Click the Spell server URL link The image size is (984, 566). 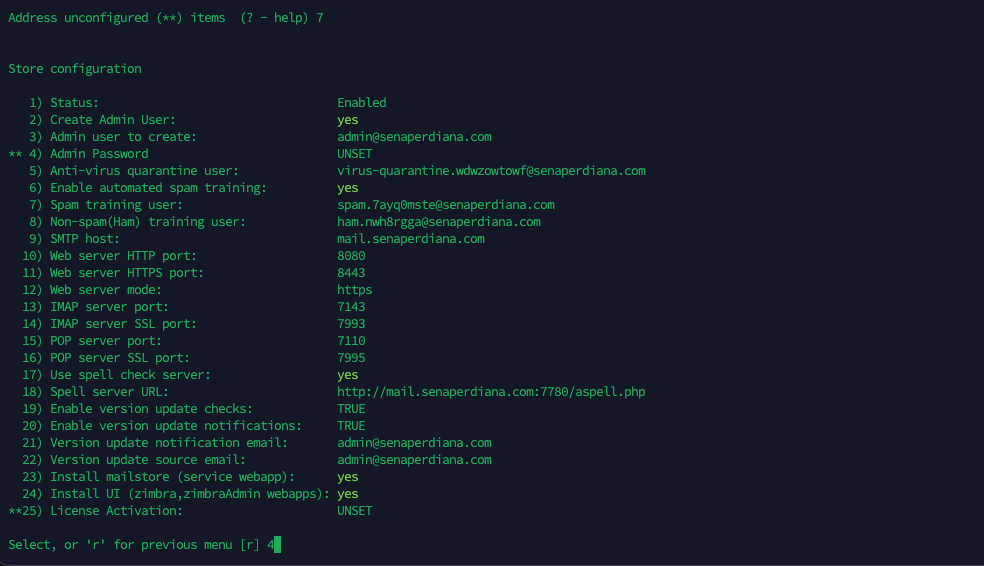pyautogui.click(x=491, y=392)
